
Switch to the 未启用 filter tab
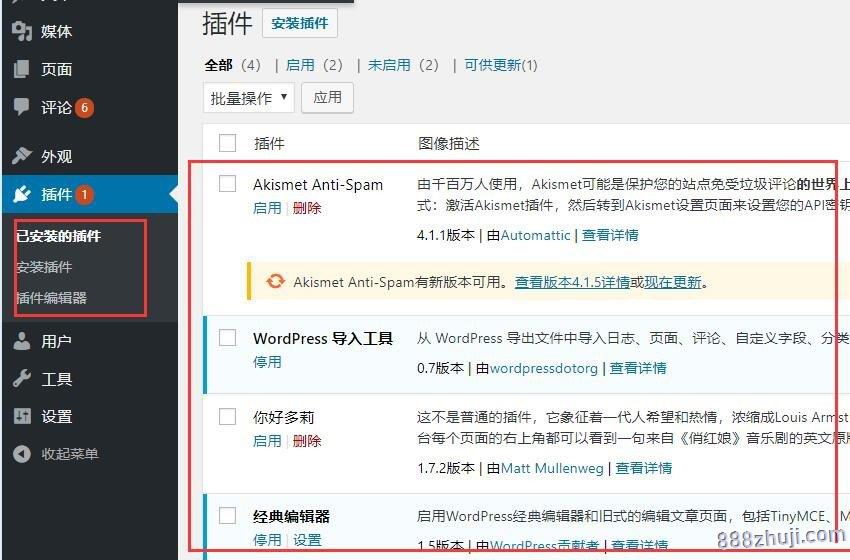coord(389,65)
